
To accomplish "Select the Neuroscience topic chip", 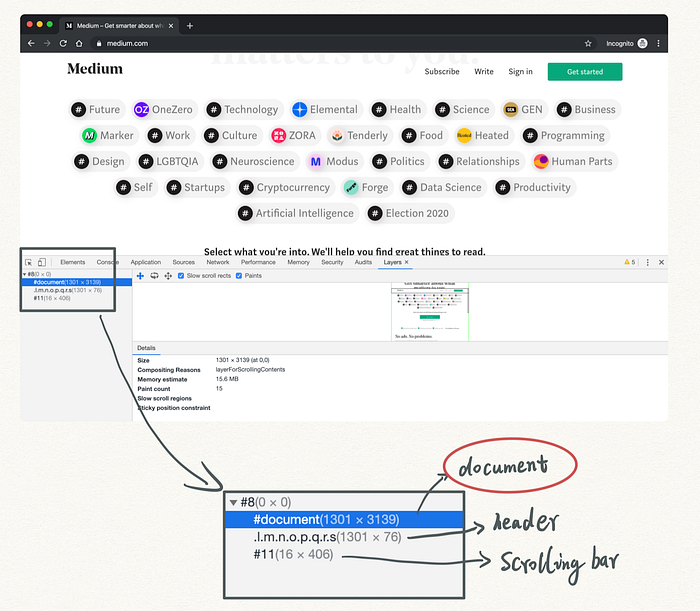I will point(254,161).
